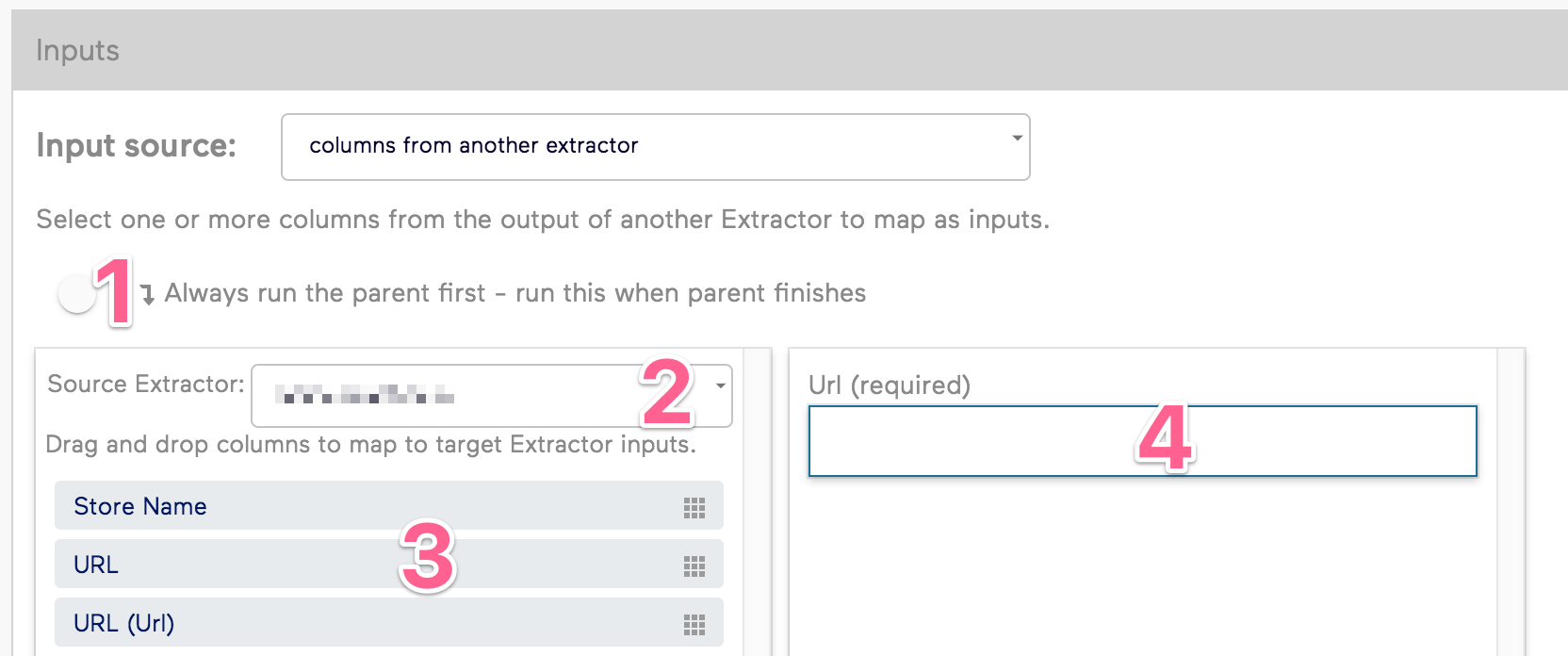Expand the columns from another extractor selector
The width and height of the screenshot is (1568, 656).
coord(655,146)
